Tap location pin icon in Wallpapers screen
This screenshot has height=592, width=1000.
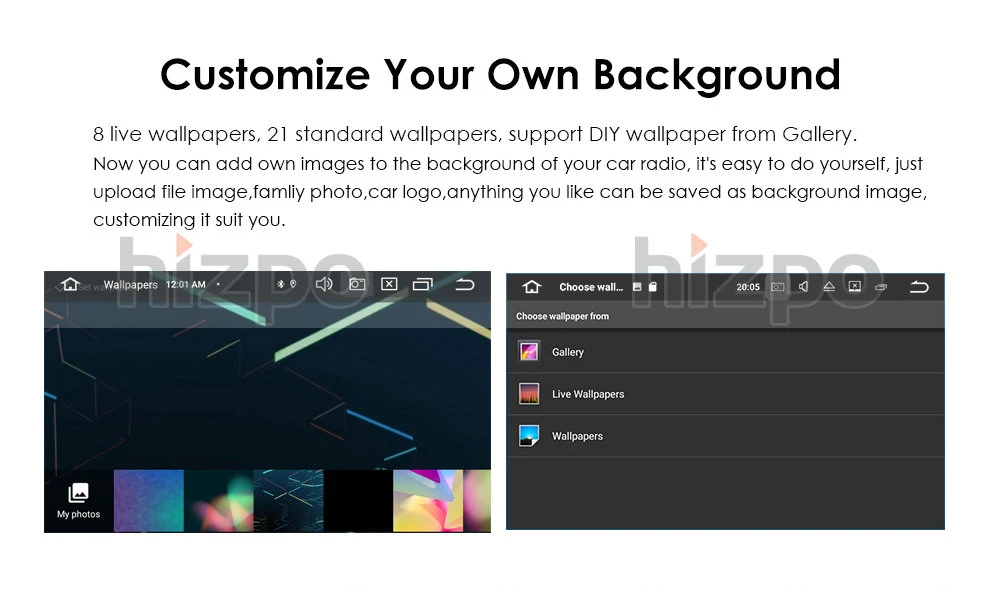tap(293, 284)
